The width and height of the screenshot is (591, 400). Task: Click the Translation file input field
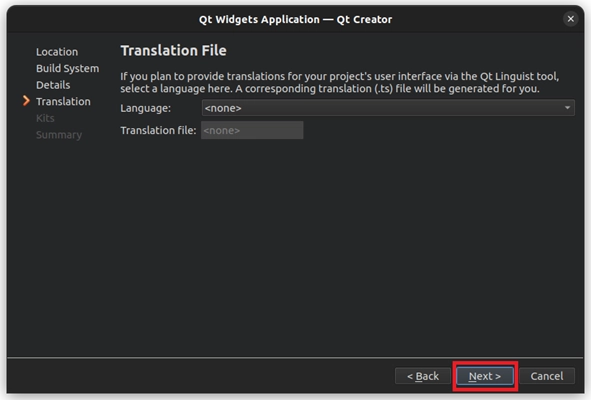click(252, 130)
